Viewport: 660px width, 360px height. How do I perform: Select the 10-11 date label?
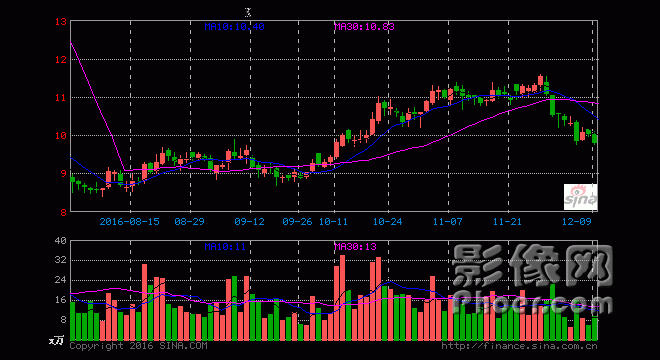tap(333, 221)
